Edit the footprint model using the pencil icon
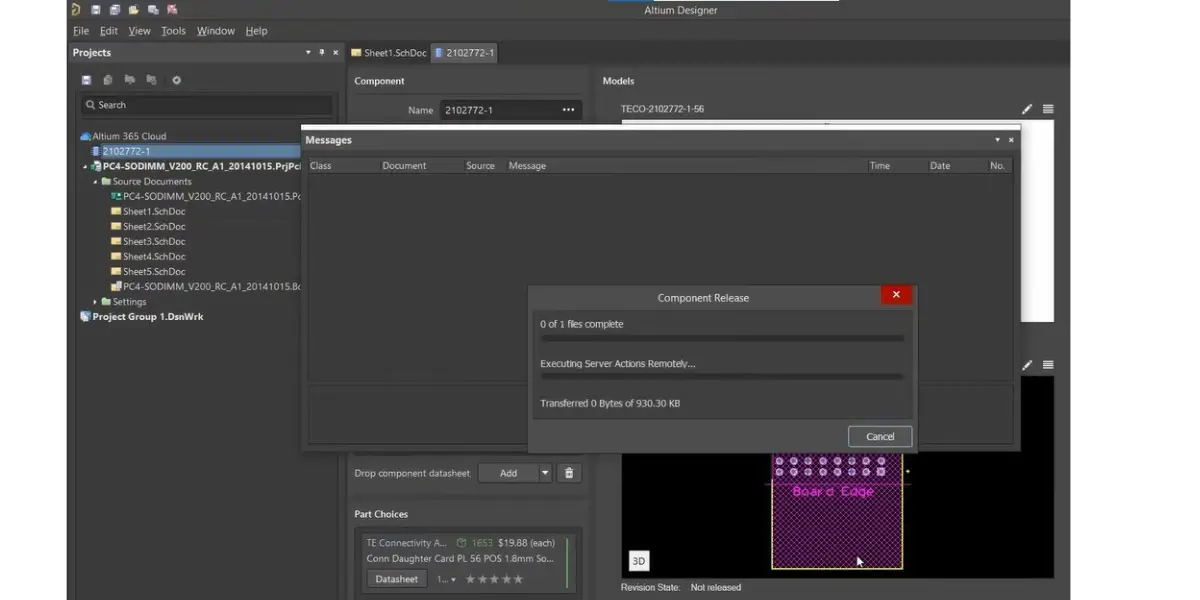This screenshot has height=600, width=1200. tap(1027, 365)
